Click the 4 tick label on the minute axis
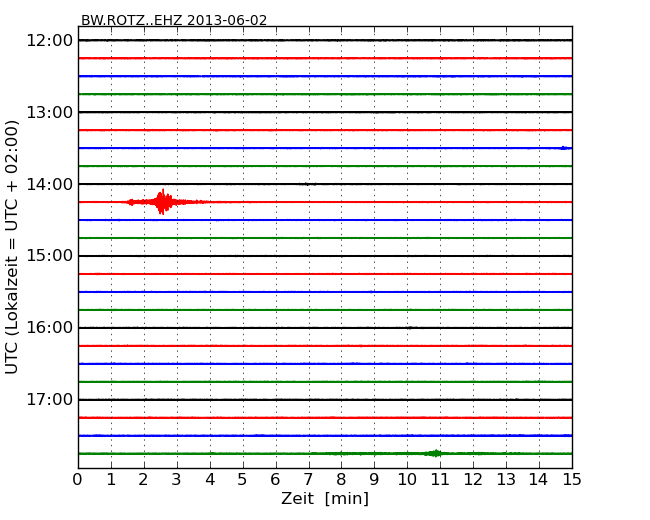Screen dimensions: 650x520 coord(210,480)
